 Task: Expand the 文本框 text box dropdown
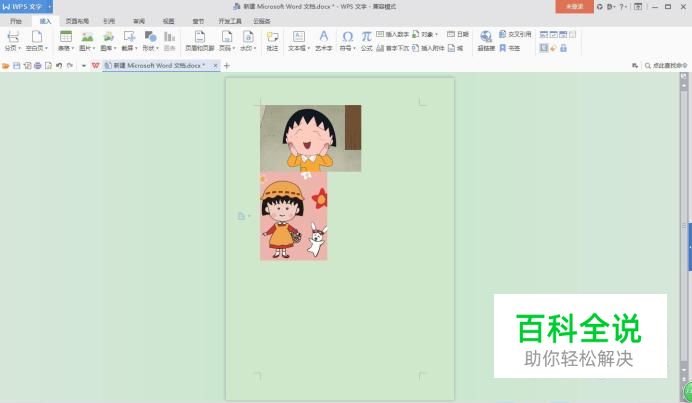308,49
